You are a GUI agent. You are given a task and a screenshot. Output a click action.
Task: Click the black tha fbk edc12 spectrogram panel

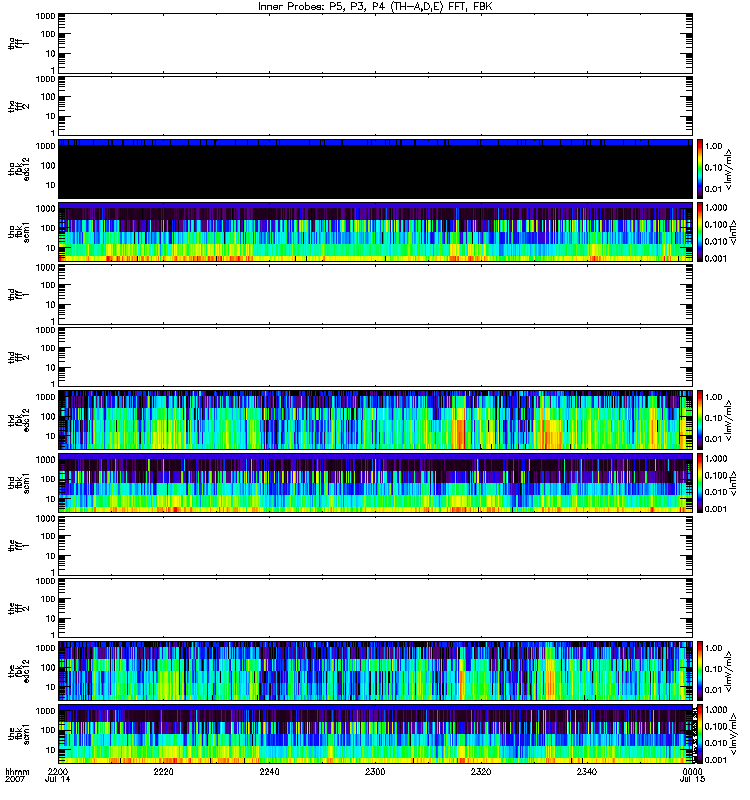(375, 169)
